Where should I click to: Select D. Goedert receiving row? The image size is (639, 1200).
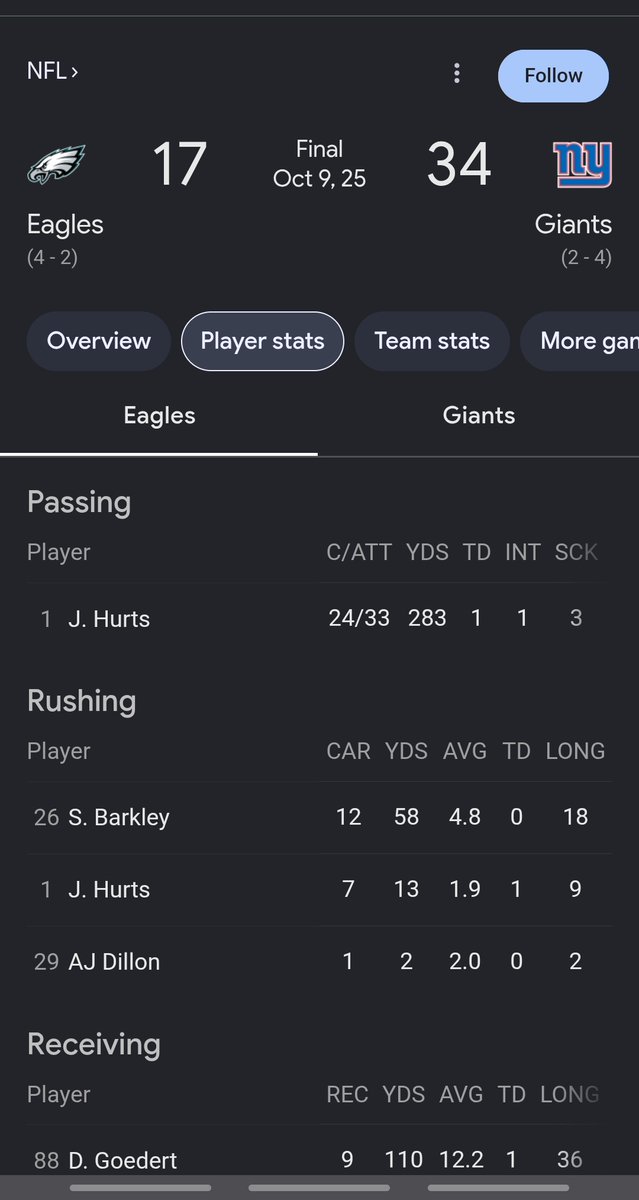pyautogui.click(x=319, y=1160)
